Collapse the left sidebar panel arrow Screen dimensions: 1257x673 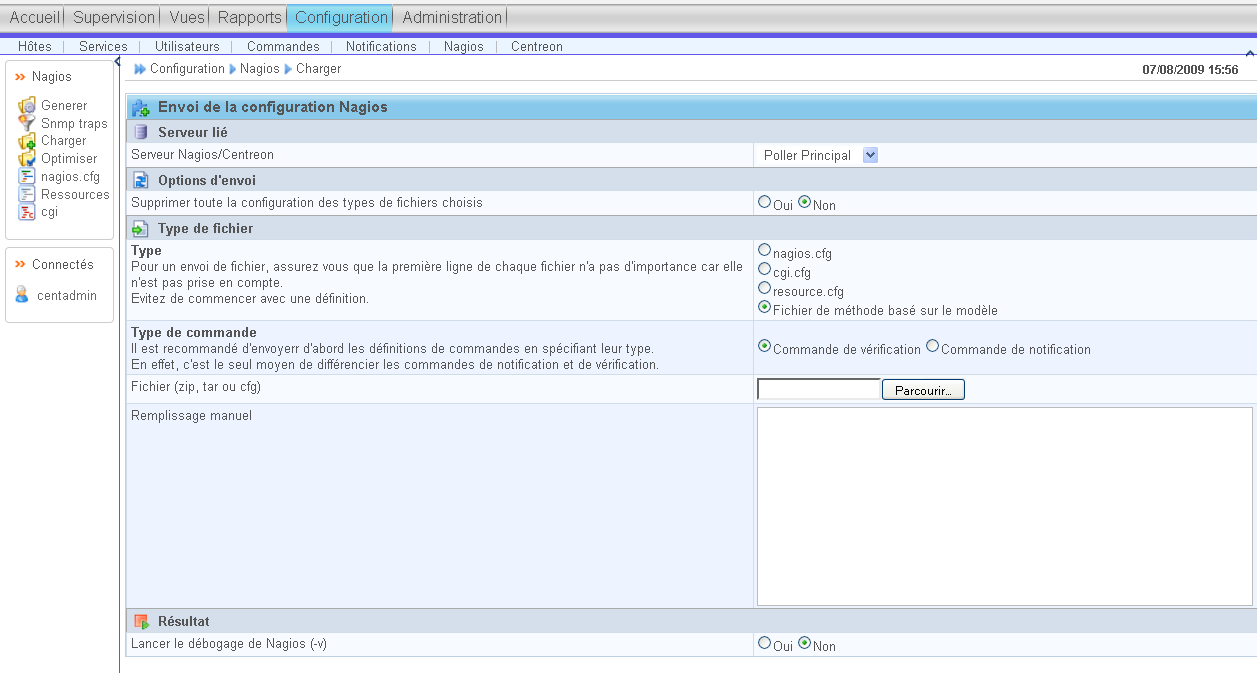pyautogui.click(x=118, y=62)
